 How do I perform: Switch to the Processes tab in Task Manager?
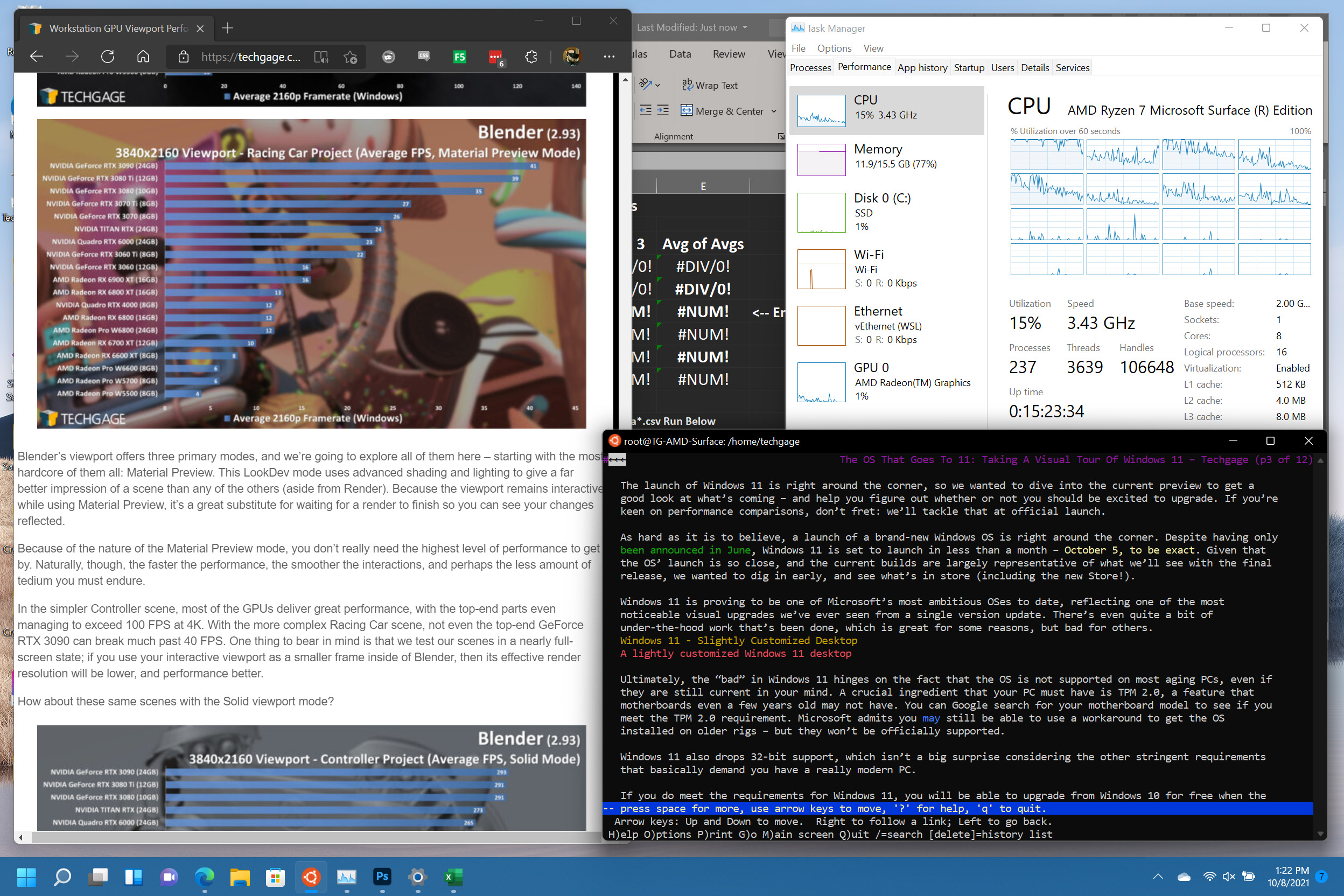tap(810, 67)
